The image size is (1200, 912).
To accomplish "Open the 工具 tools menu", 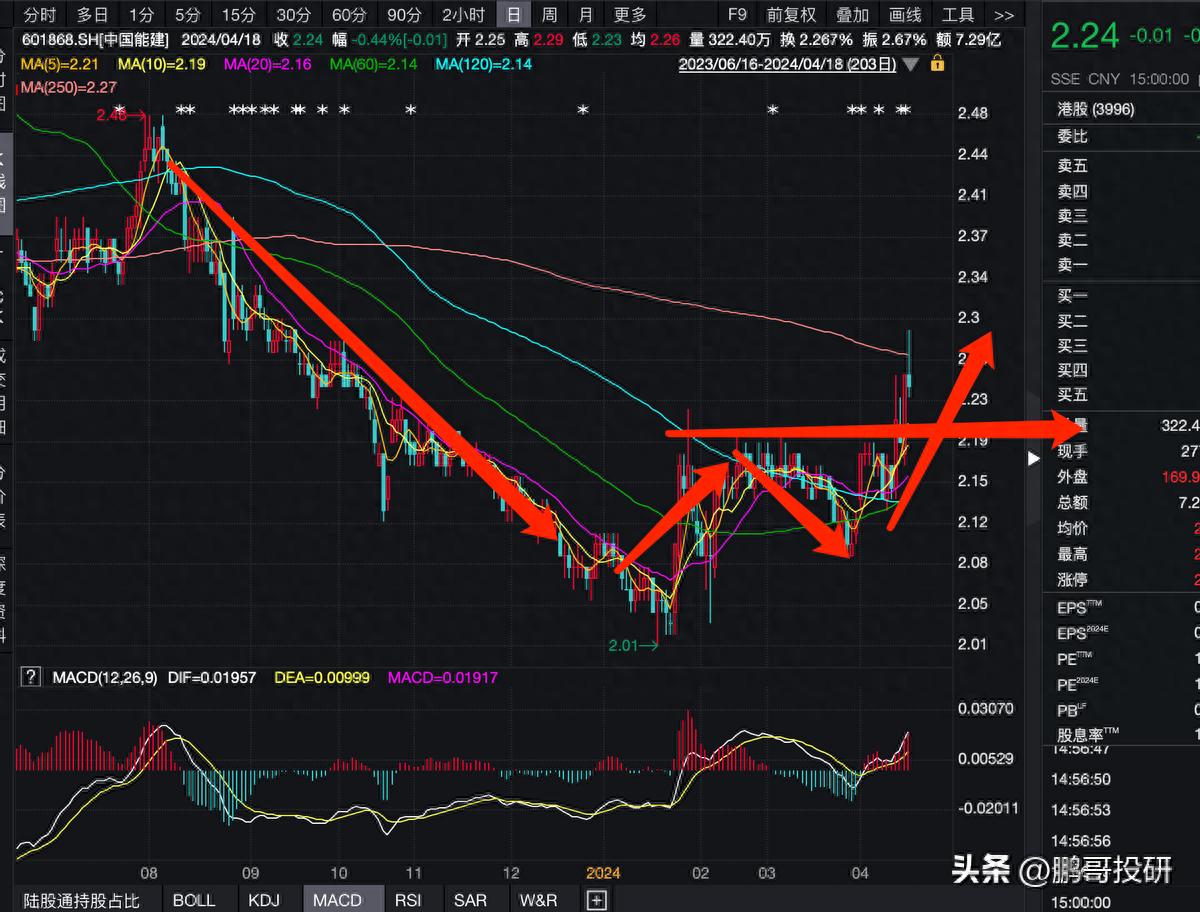I will tap(958, 15).
